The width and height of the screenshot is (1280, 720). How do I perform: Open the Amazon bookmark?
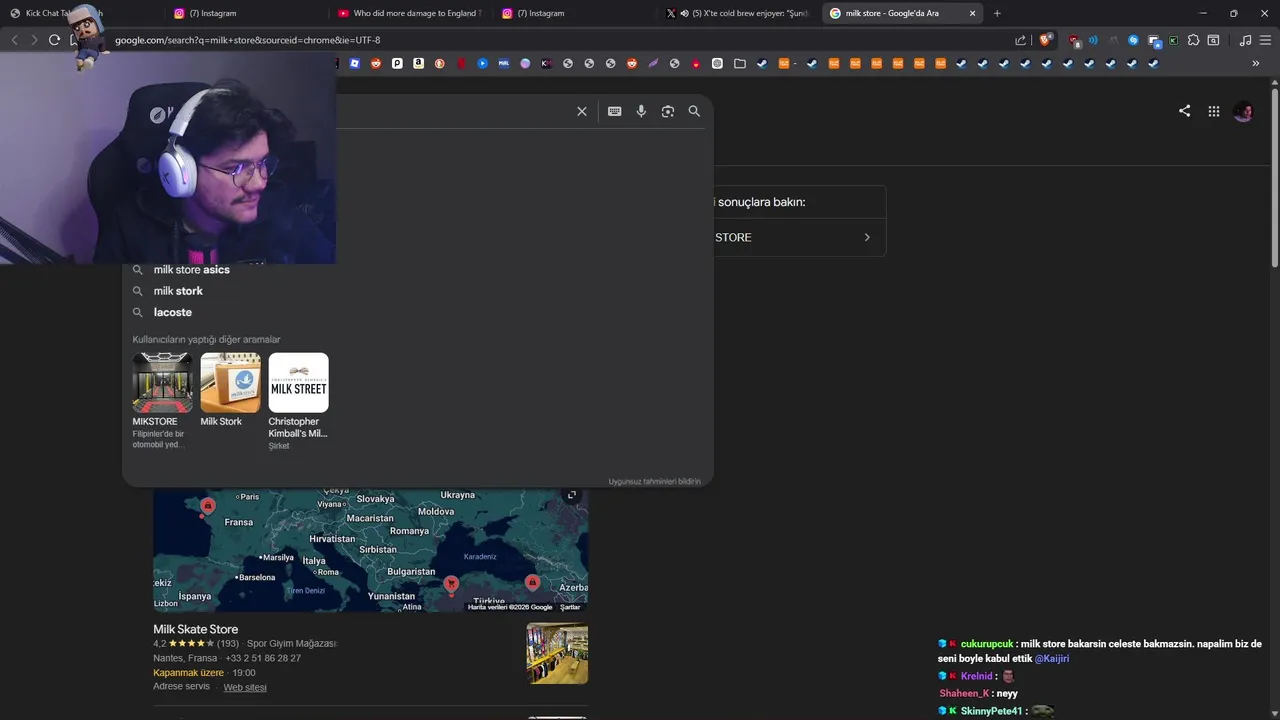click(418, 63)
